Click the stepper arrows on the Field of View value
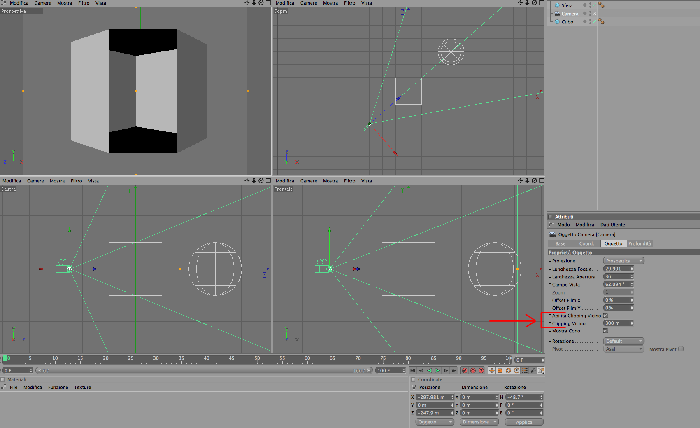The width and height of the screenshot is (700, 428). coord(632,284)
